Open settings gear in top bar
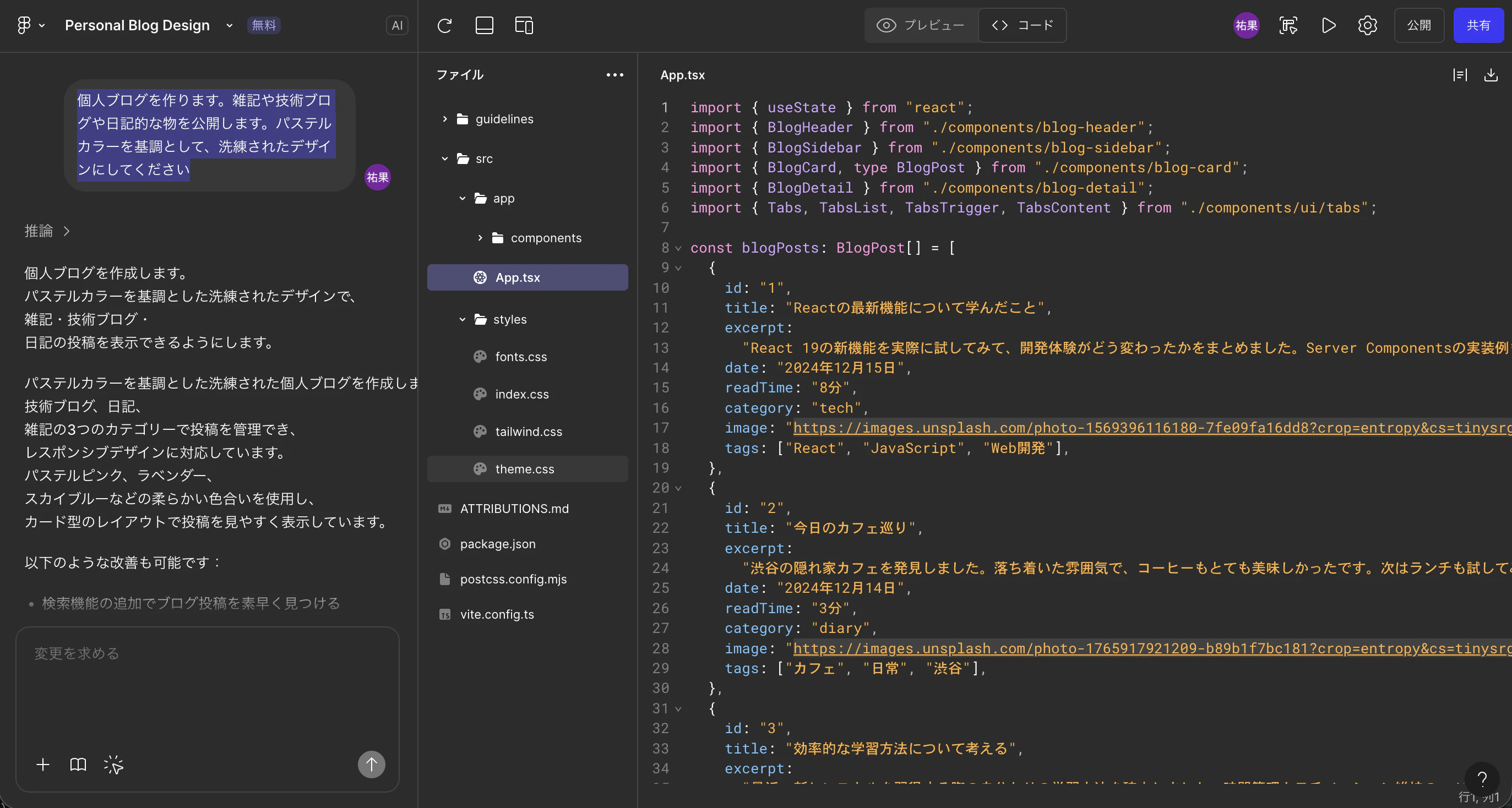The height and width of the screenshot is (808, 1512). click(1367, 25)
